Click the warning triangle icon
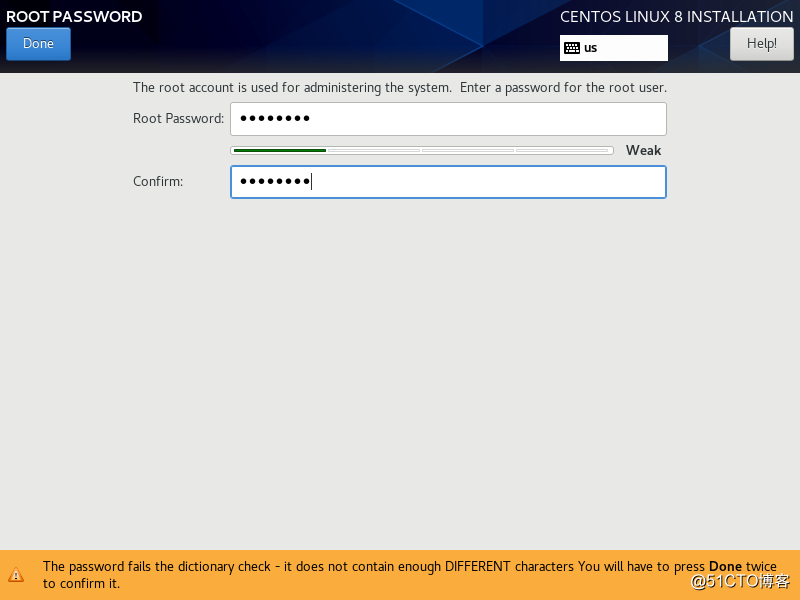 16,574
